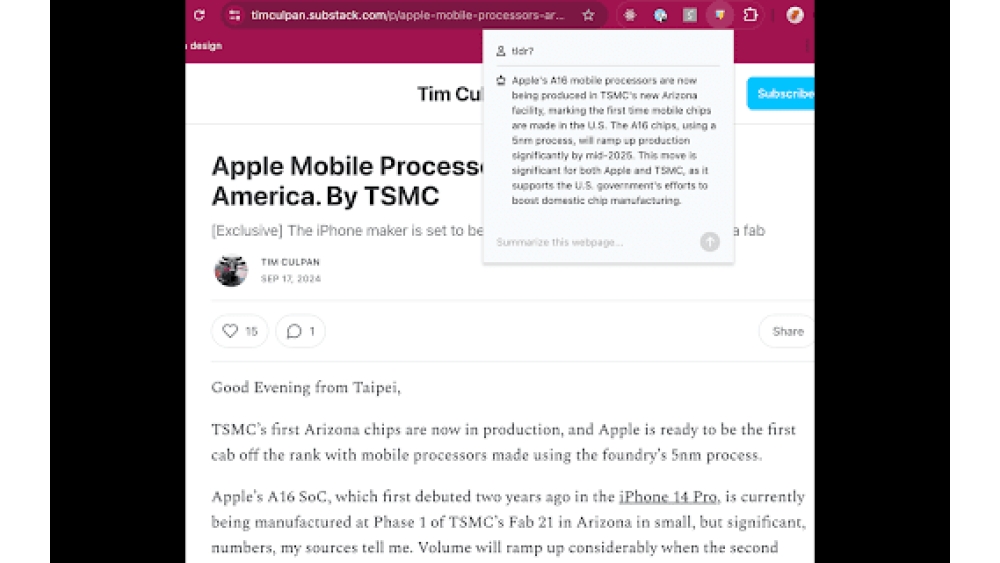This screenshot has height=563, width=1000.
Task: Click the round globe extension icon
Action: [x=660, y=15]
